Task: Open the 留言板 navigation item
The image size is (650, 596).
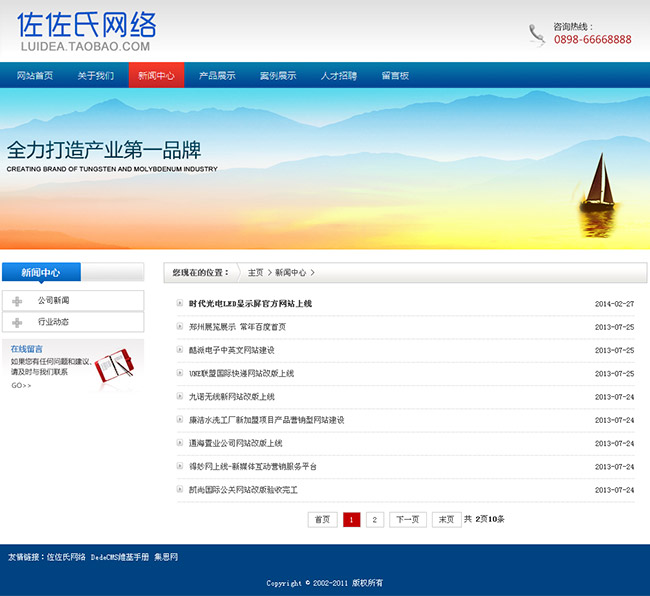Action: point(395,75)
